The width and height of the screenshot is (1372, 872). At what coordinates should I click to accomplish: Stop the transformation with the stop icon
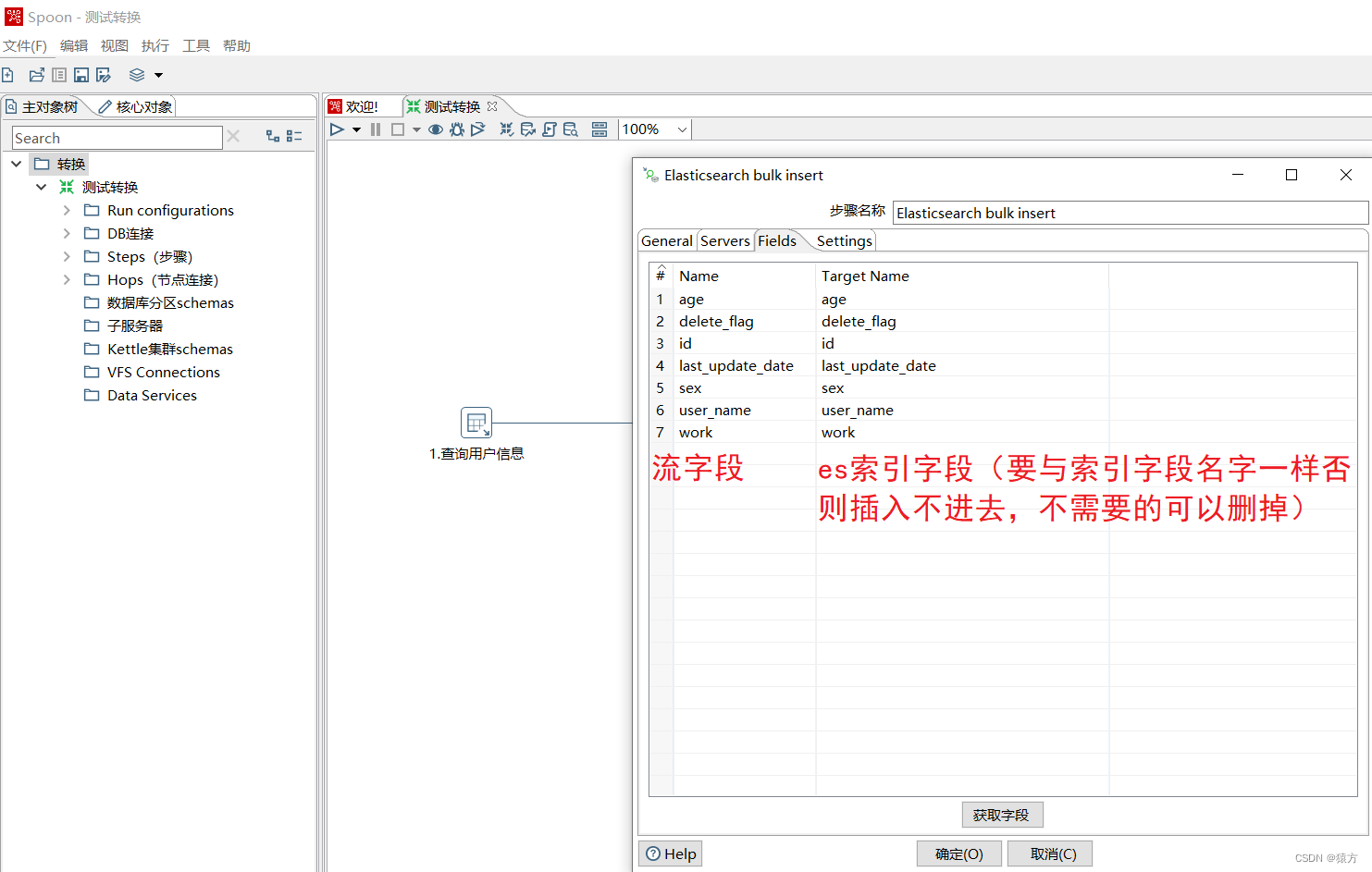[396, 129]
